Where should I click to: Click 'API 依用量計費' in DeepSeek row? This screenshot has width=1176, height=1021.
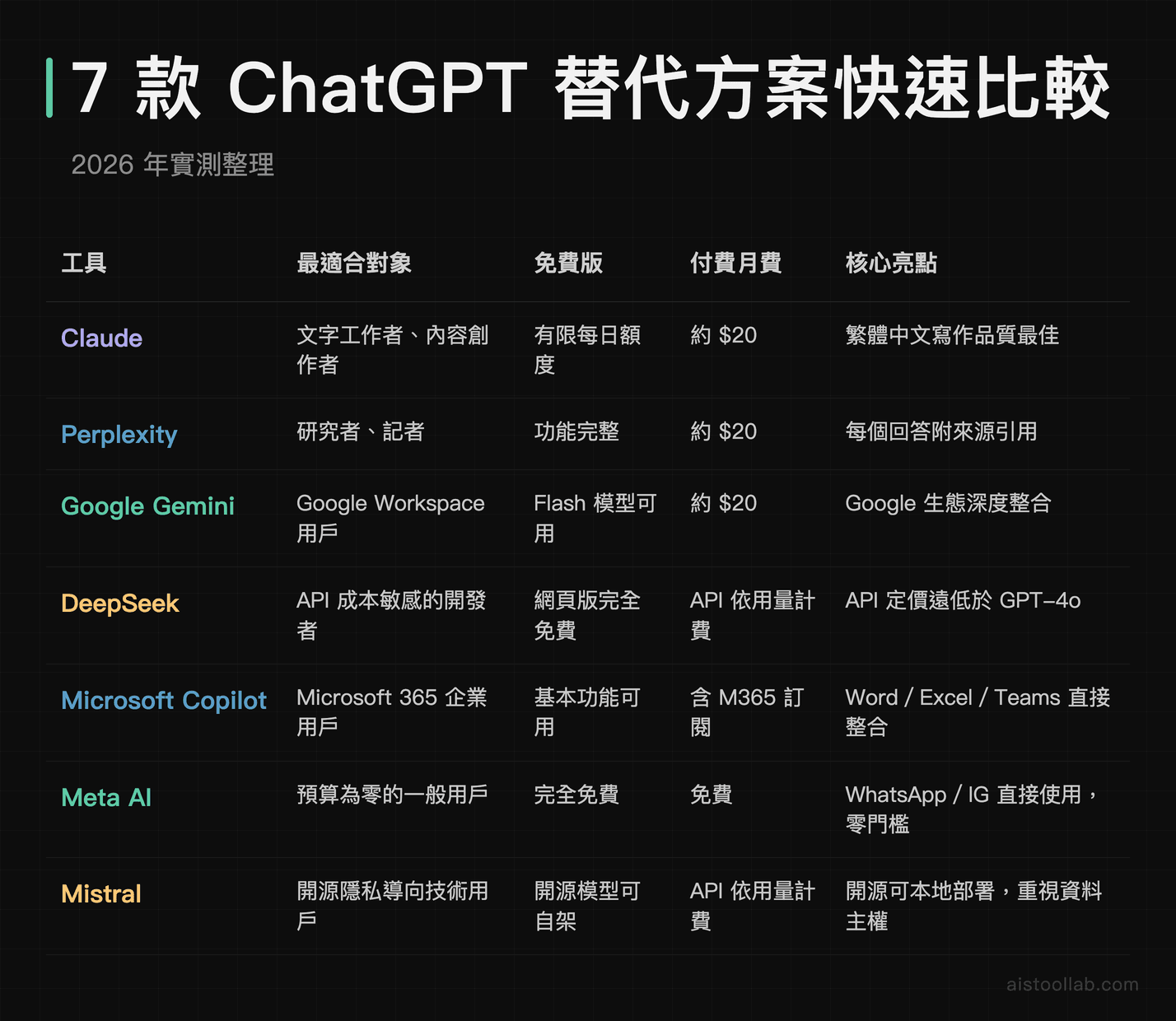(x=753, y=615)
